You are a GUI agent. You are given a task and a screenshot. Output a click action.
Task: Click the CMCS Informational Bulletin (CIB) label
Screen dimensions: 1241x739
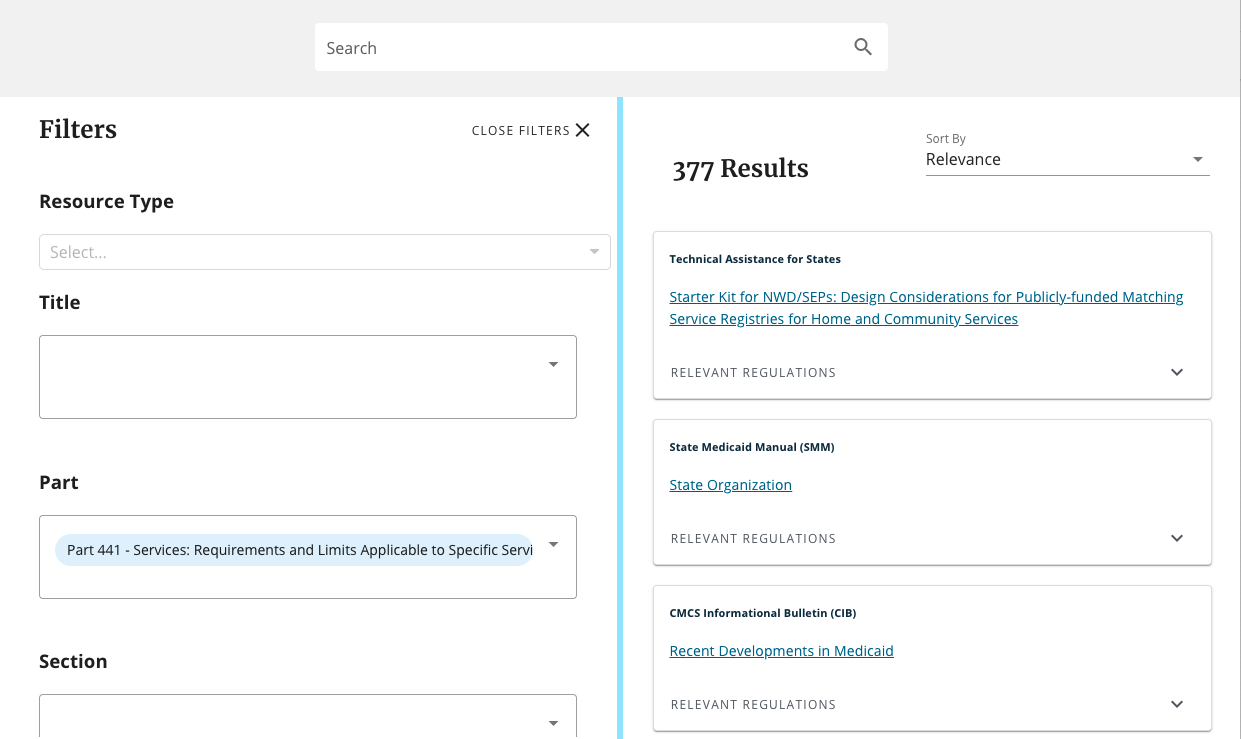(762, 613)
